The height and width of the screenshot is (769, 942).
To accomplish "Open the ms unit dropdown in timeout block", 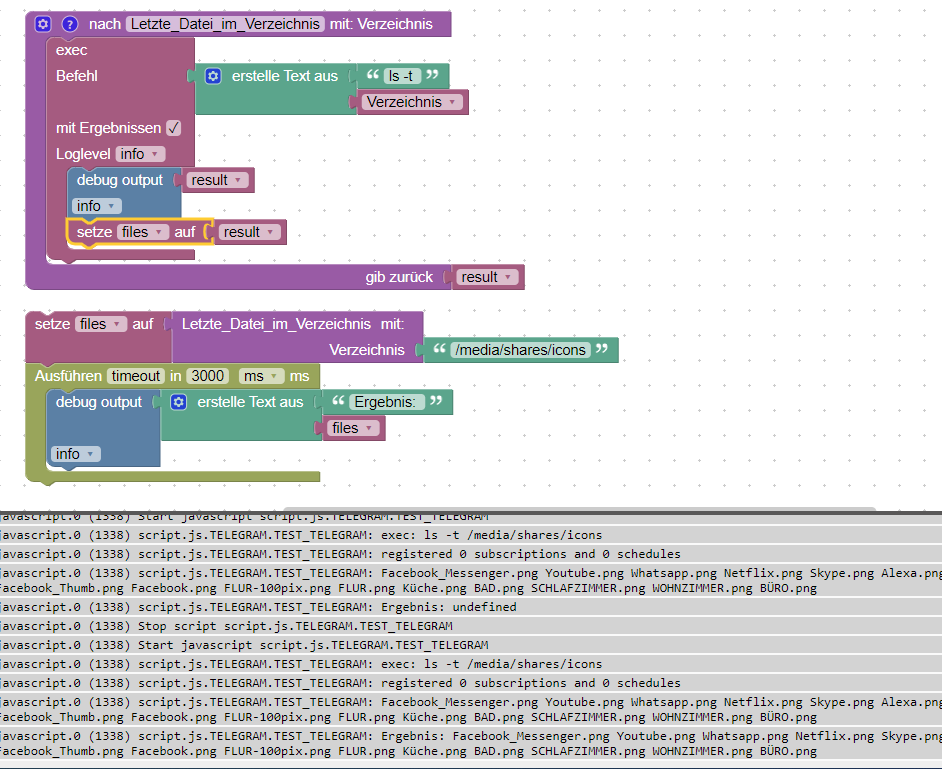I will [x=261, y=376].
